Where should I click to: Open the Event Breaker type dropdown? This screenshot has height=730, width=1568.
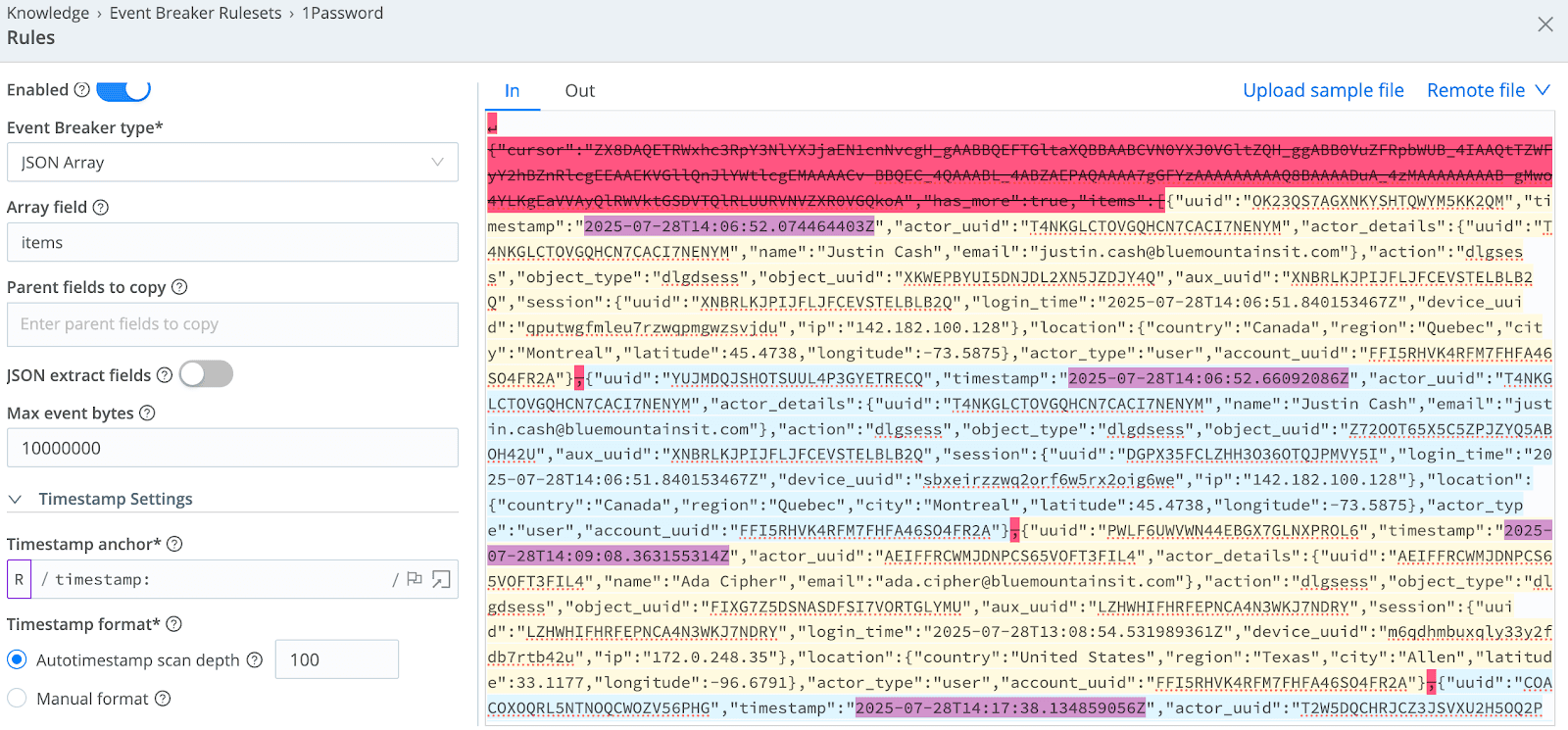[232, 163]
